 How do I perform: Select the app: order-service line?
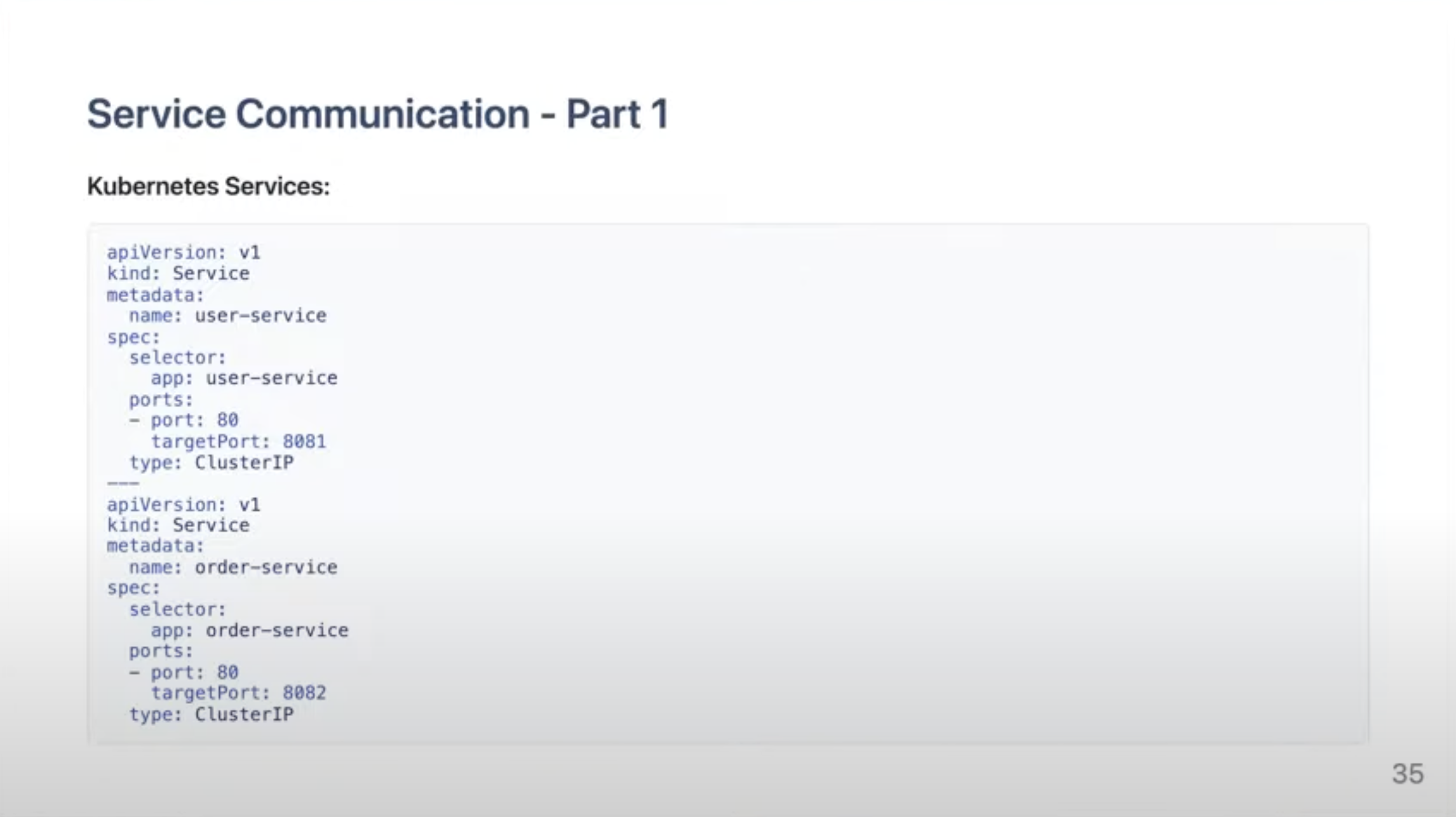[x=250, y=630]
